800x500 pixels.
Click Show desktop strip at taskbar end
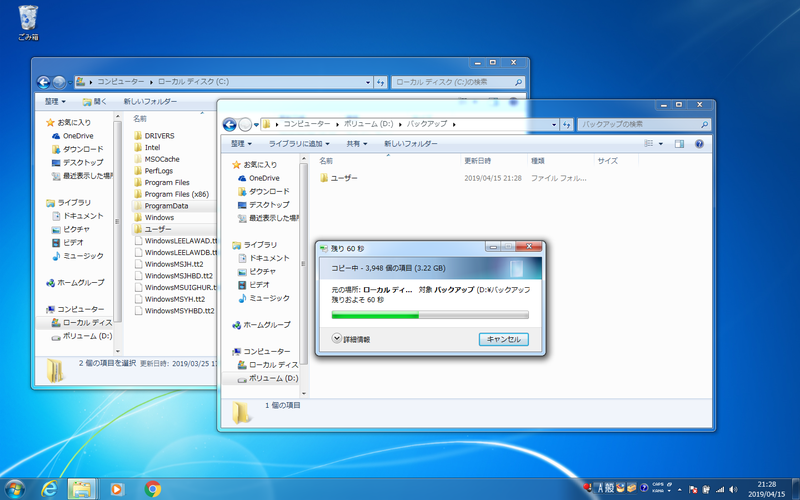(x=796, y=489)
